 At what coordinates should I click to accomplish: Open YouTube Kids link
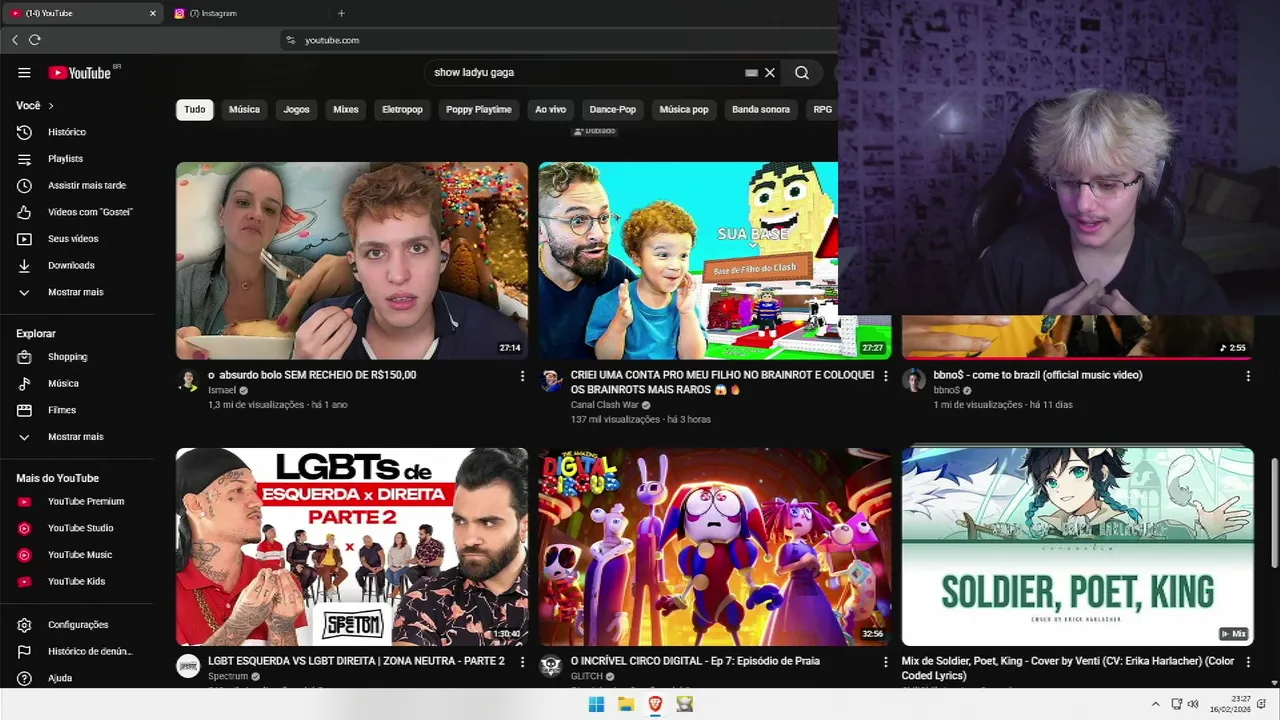(x=78, y=582)
